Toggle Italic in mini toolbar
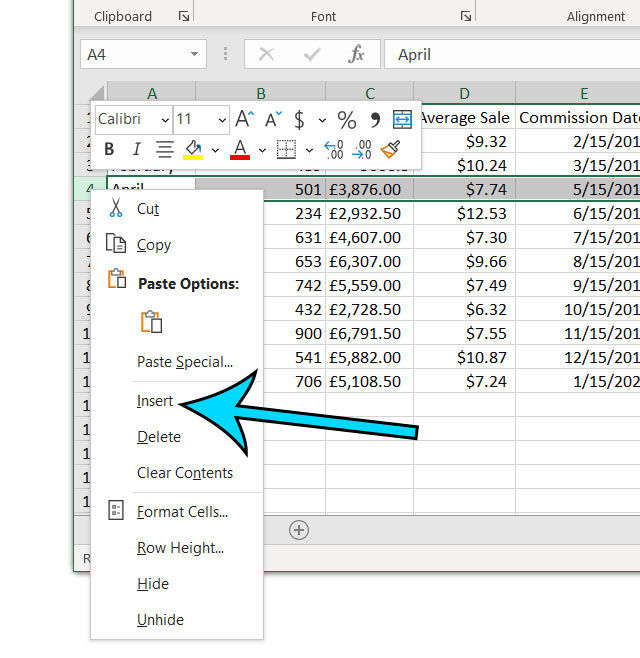The image size is (640, 658). coord(136,149)
